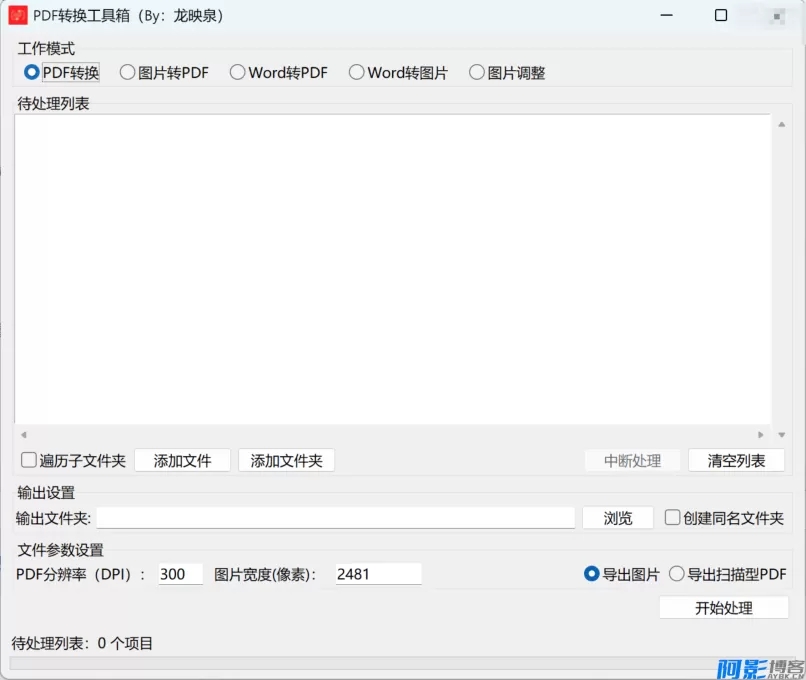The image size is (806, 680).
Task: Enable the 创建同名文件夹 checkbox
Action: [x=673, y=518]
